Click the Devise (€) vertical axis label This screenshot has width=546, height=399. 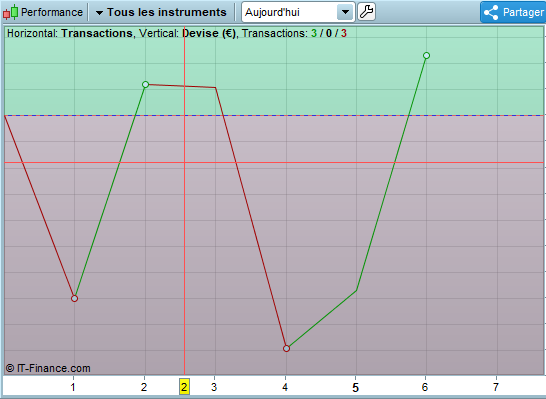click(209, 33)
